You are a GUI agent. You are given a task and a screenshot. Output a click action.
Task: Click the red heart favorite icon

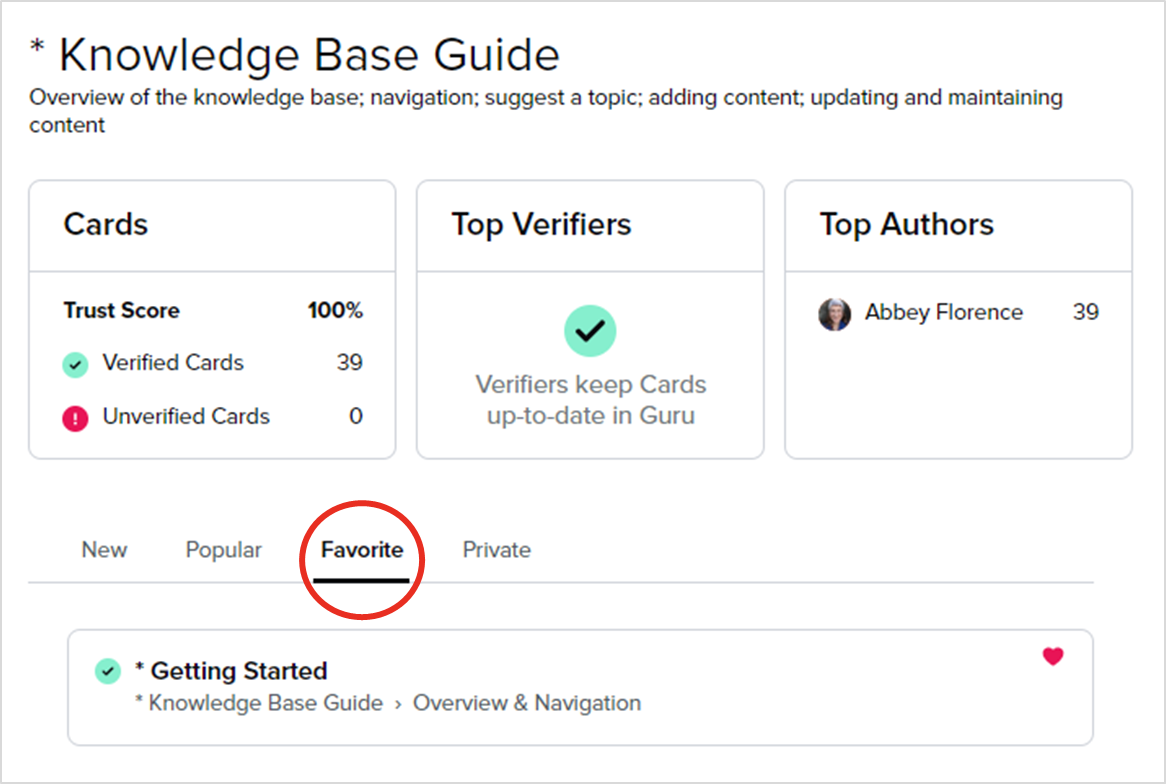(x=1052, y=657)
